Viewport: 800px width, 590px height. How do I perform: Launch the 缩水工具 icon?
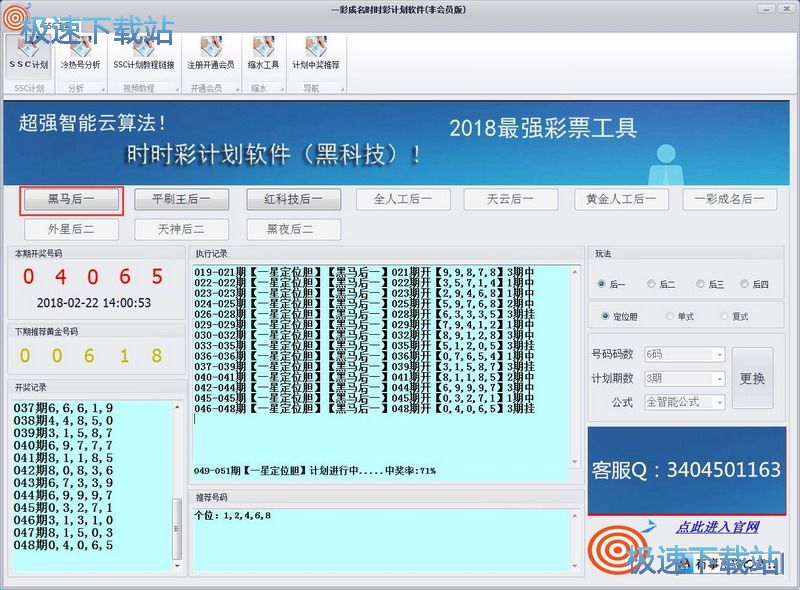[x=264, y=52]
